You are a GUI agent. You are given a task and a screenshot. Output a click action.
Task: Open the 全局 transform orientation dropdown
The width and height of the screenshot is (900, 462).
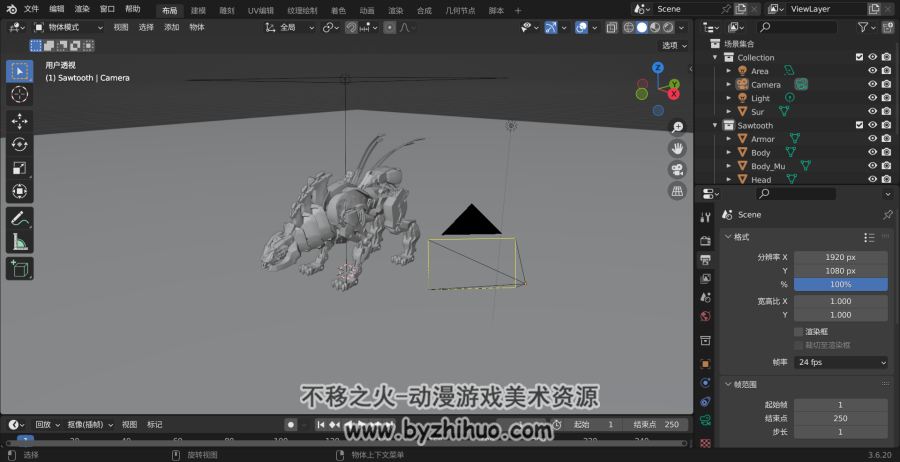[x=290, y=27]
